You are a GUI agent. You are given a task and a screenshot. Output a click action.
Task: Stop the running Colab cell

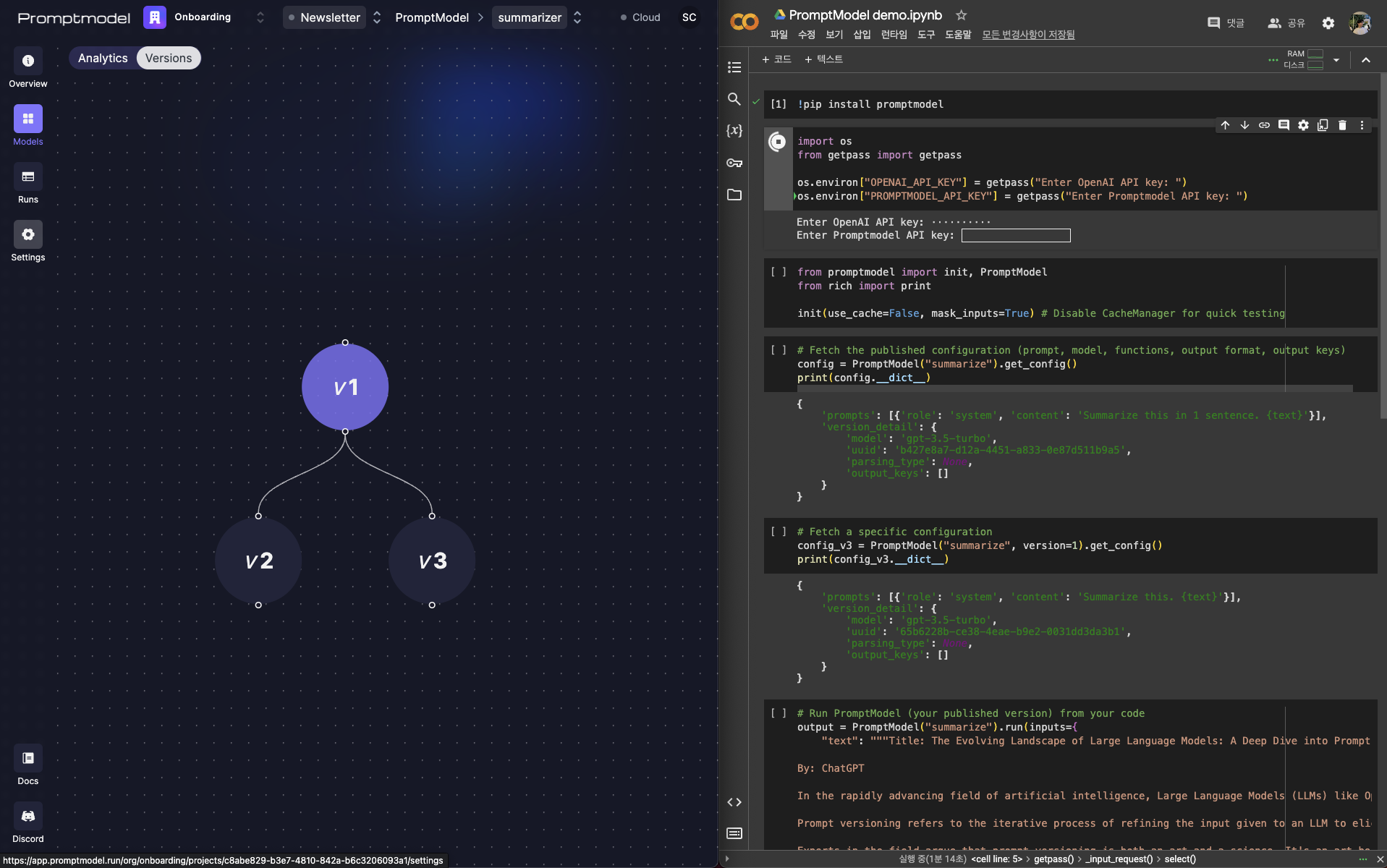(x=778, y=142)
